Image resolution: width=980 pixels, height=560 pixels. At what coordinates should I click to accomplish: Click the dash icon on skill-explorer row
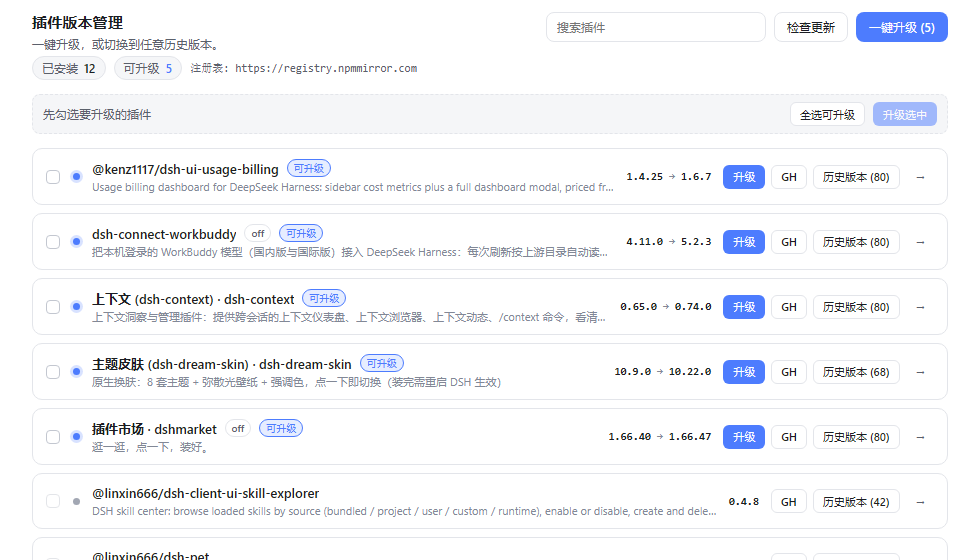click(x=920, y=502)
